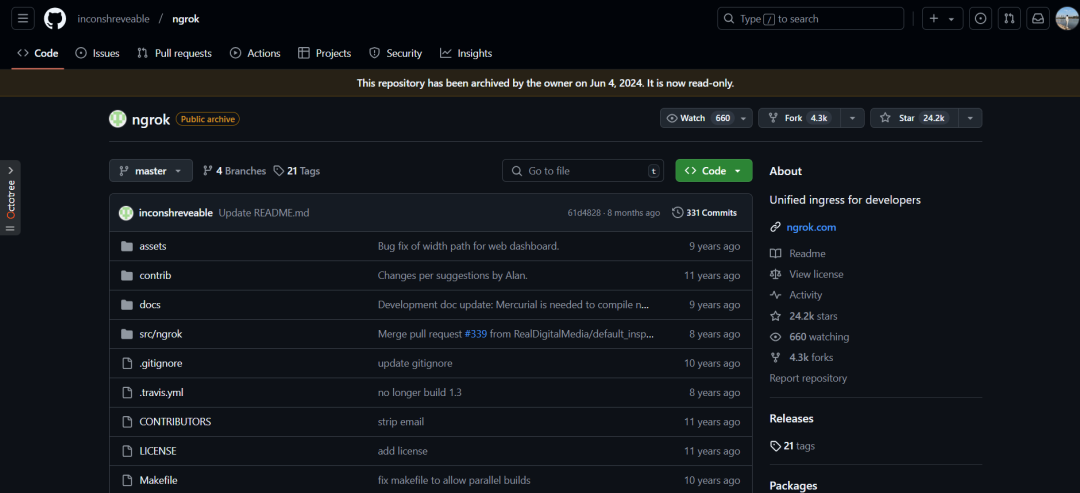This screenshot has height=493, width=1080.
Task: Click the .gitignore file icon
Action: [x=127, y=363]
